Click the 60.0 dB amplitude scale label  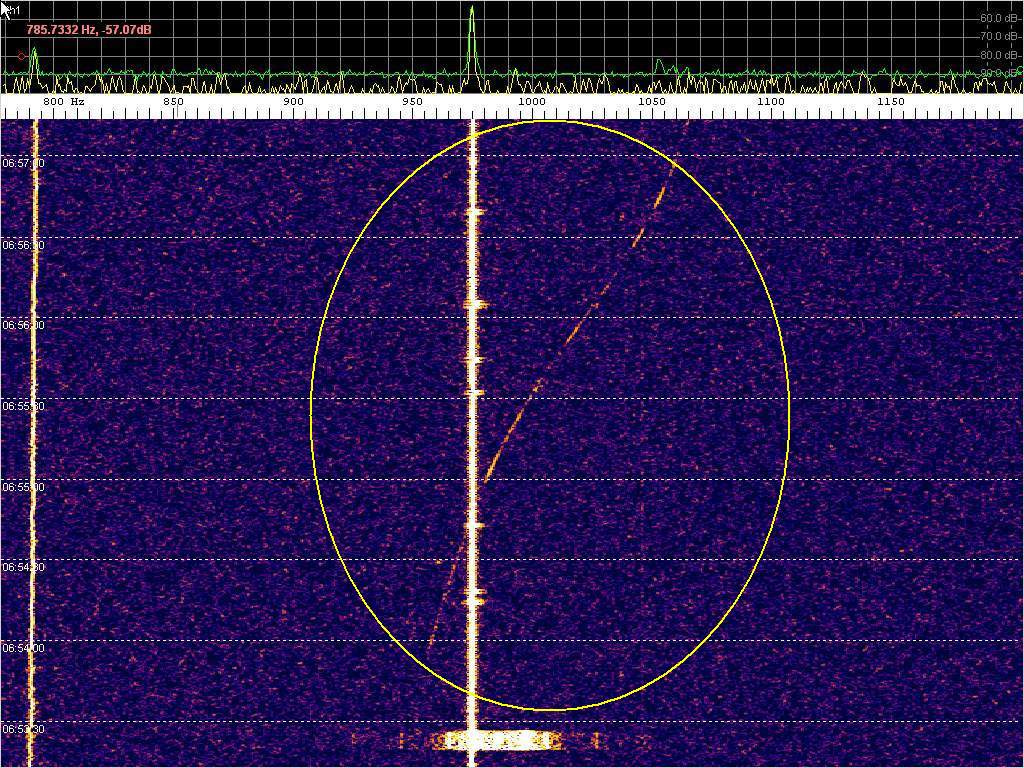998,18
